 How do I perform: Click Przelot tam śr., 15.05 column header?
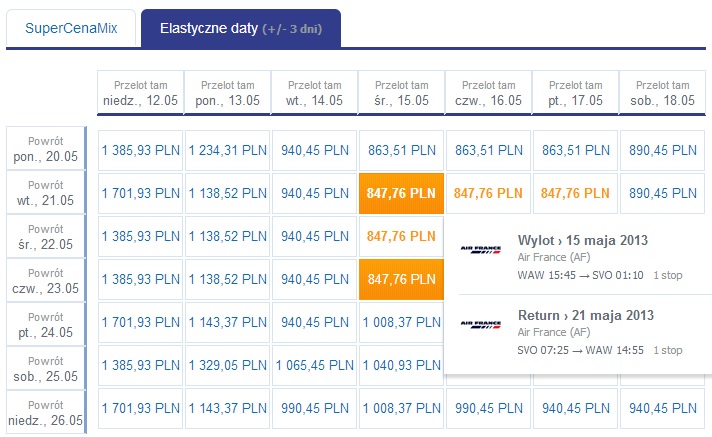(401, 93)
